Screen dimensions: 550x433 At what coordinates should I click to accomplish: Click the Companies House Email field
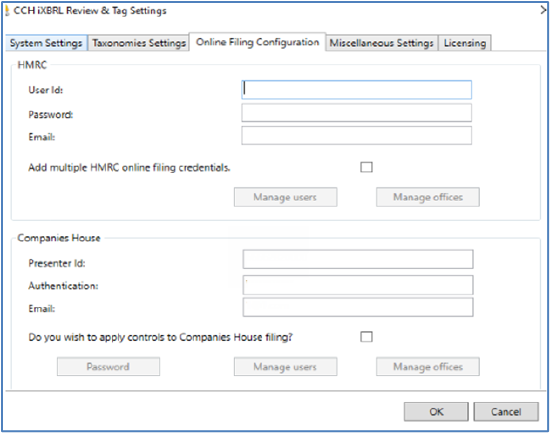click(x=358, y=307)
